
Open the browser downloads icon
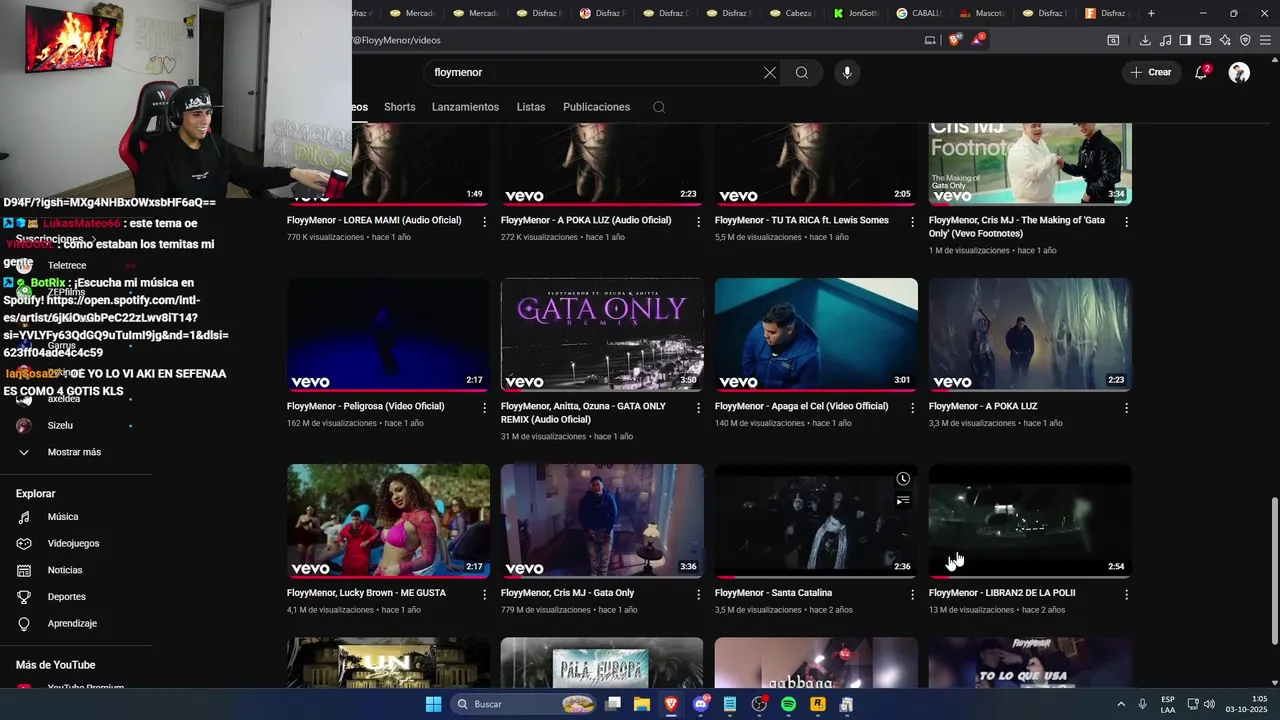coord(1145,40)
